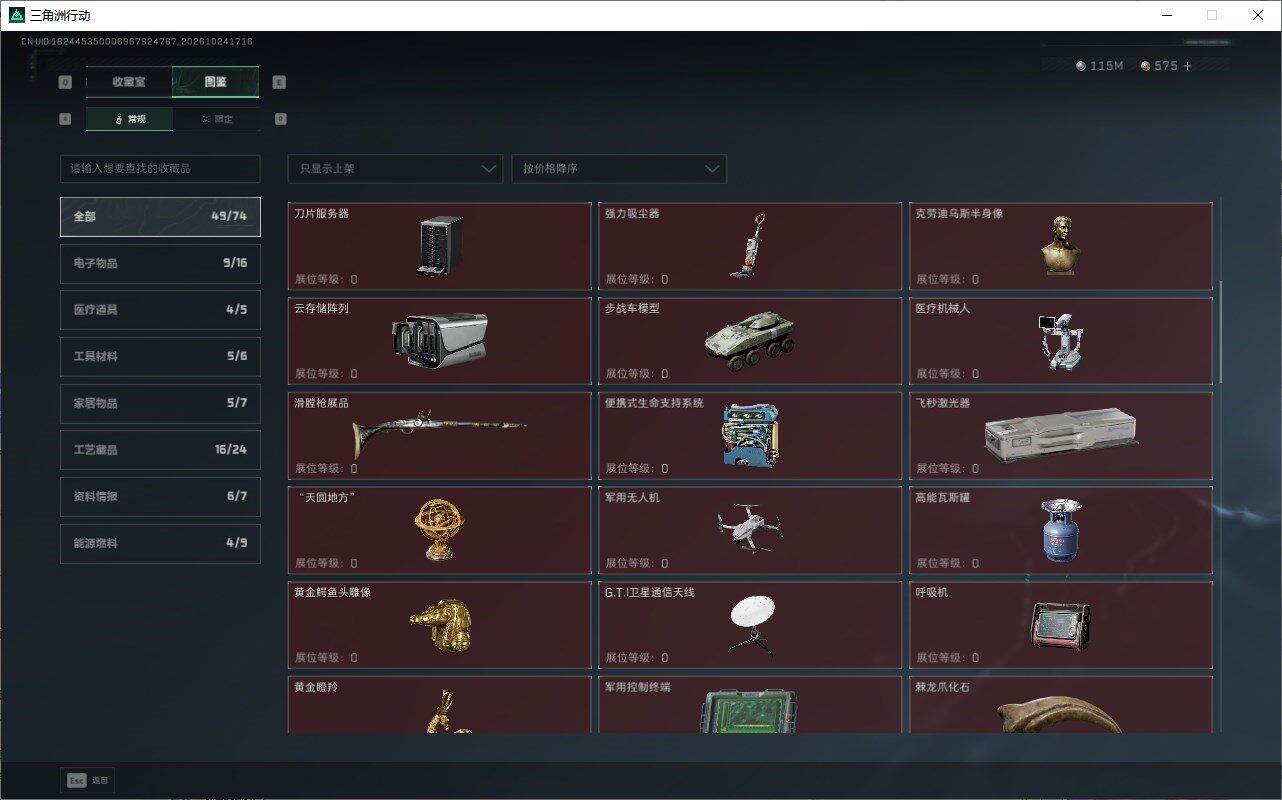Select the 云存储阵列 cloud storage array
1282x800 pixels.
click(x=439, y=341)
